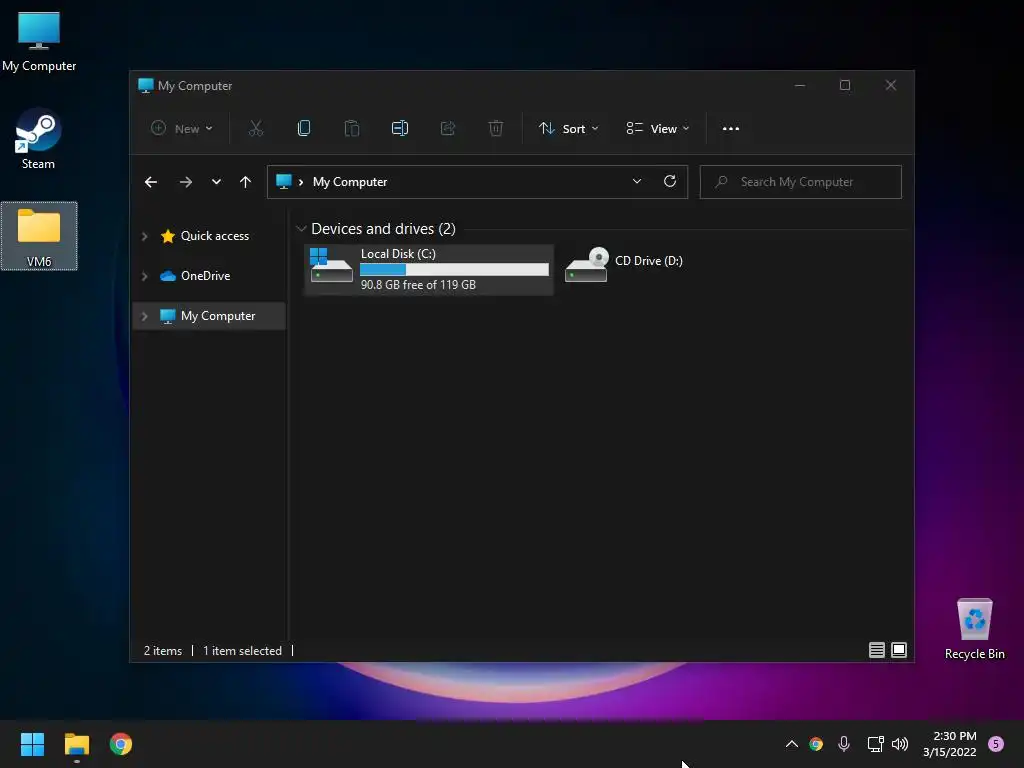Click the Delete trash icon in toolbar
1024x768 pixels.
coord(496,129)
